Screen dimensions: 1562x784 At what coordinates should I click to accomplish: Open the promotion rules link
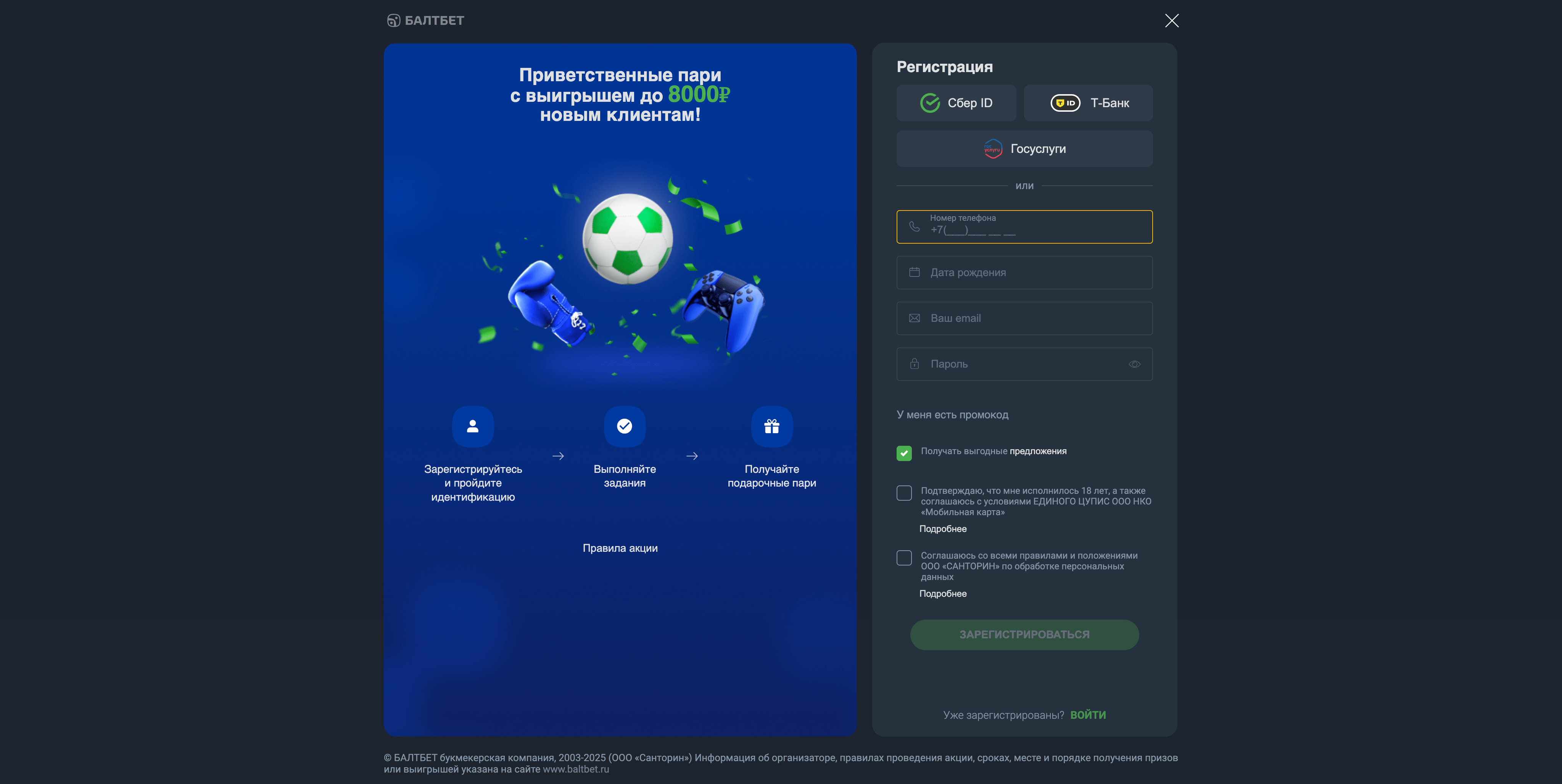point(620,548)
